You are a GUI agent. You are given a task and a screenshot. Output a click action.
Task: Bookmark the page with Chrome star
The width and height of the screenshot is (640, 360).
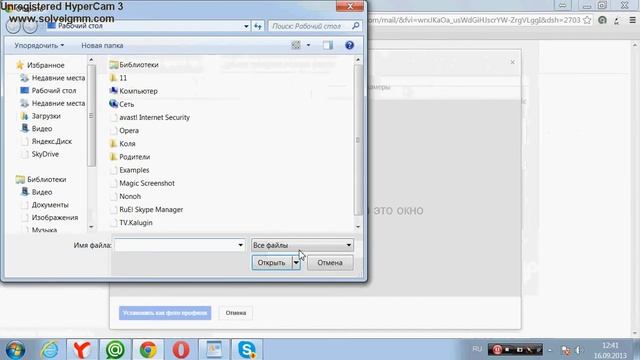click(587, 20)
